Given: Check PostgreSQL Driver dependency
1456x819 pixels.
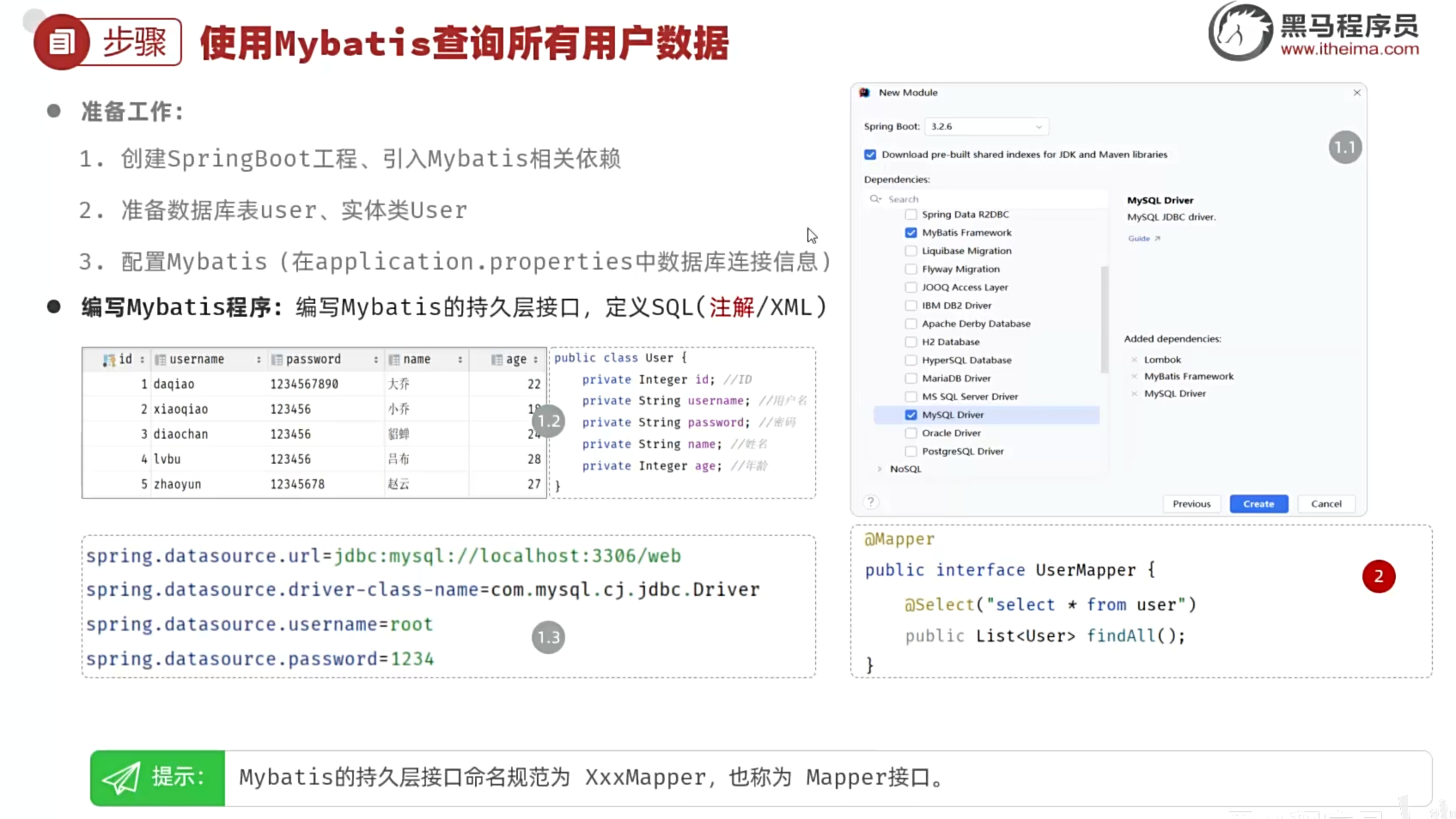Looking at the screenshot, I should coord(911,452).
